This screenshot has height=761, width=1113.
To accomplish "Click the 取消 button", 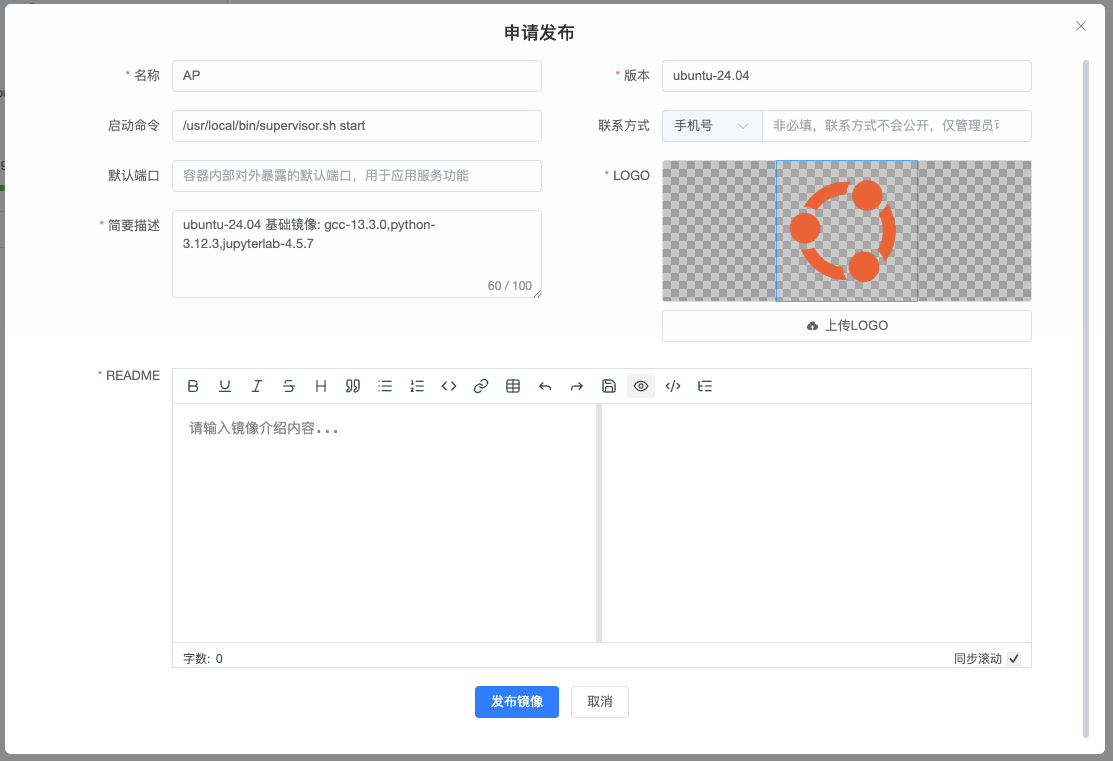I will point(600,702).
